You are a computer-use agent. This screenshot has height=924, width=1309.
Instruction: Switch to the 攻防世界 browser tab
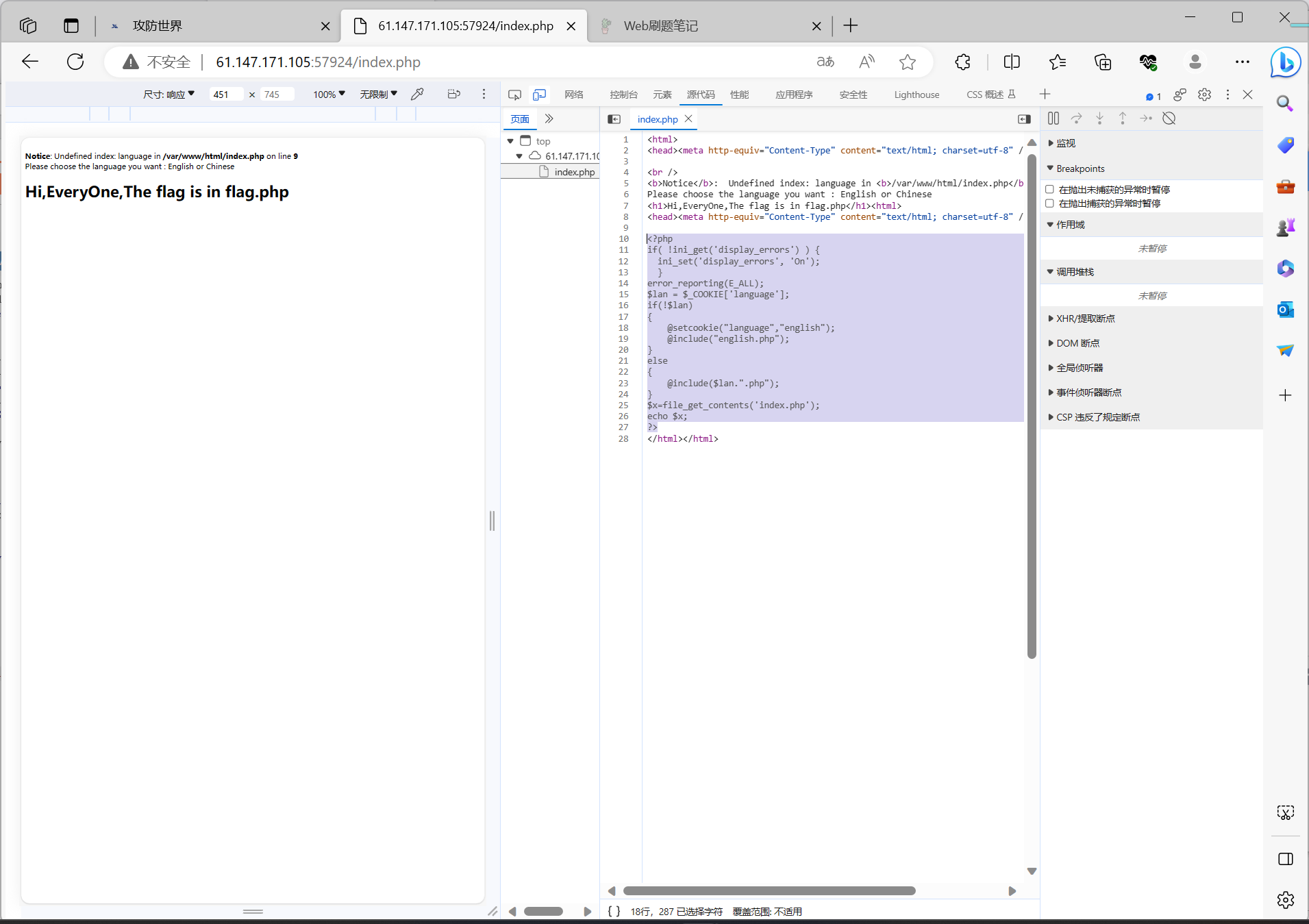[x=218, y=26]
